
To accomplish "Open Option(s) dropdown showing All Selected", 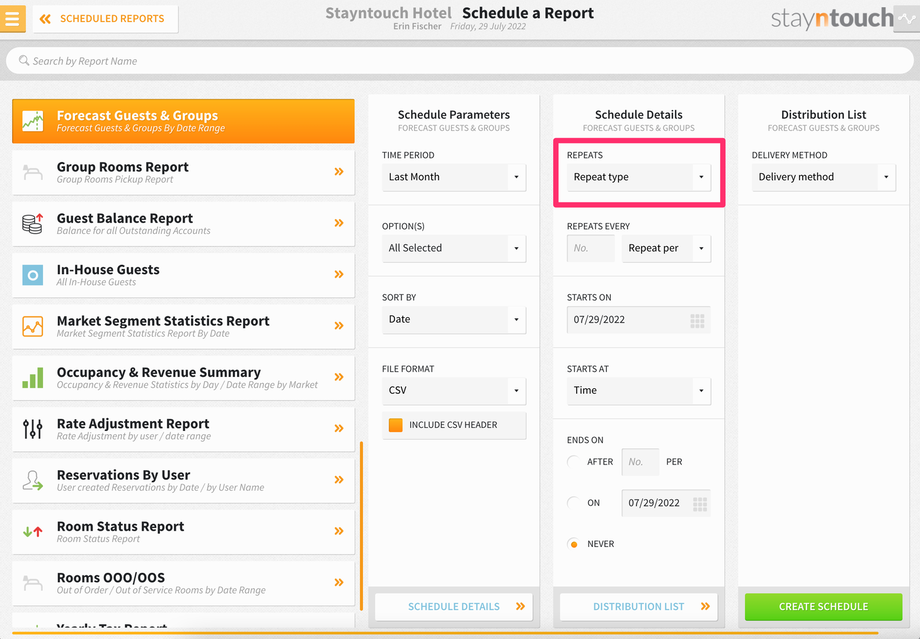I will pyautogui.click(x=454, y=248).
